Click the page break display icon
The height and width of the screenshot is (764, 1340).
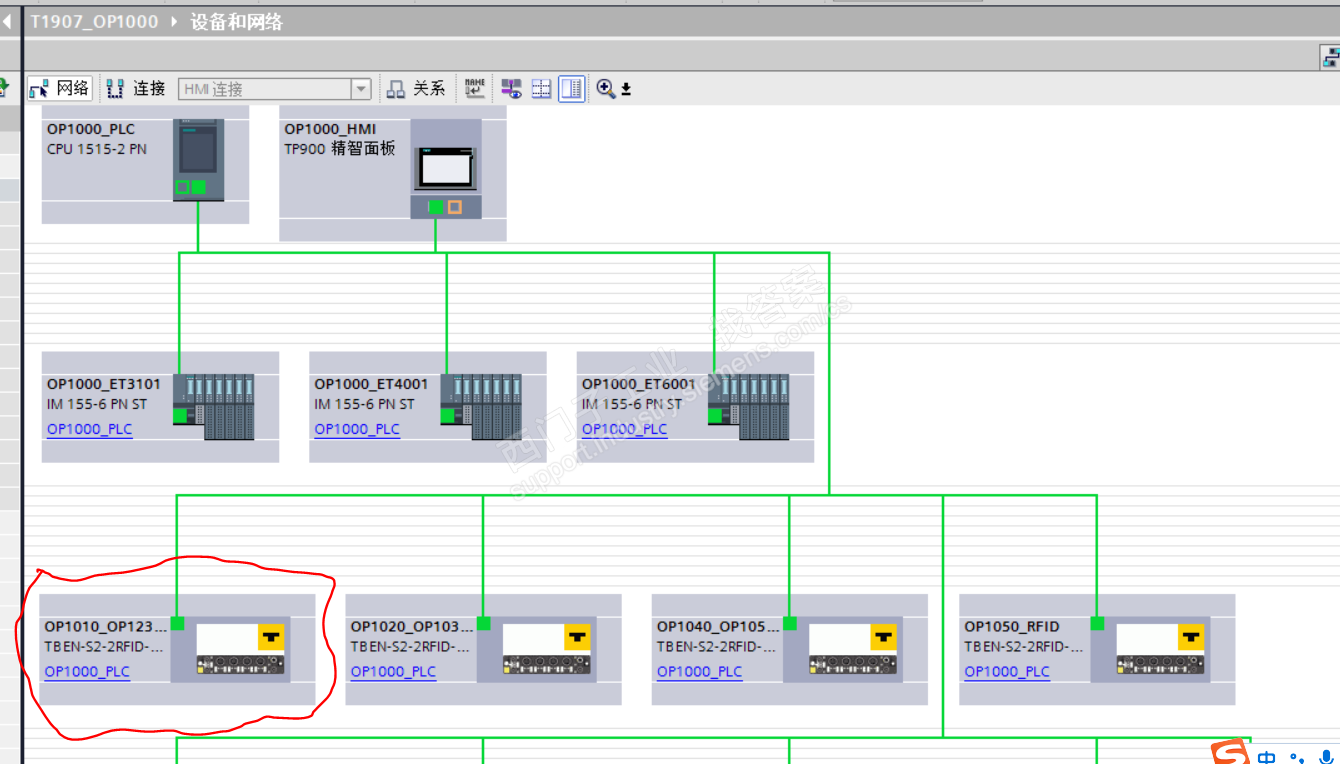(542, 89)
